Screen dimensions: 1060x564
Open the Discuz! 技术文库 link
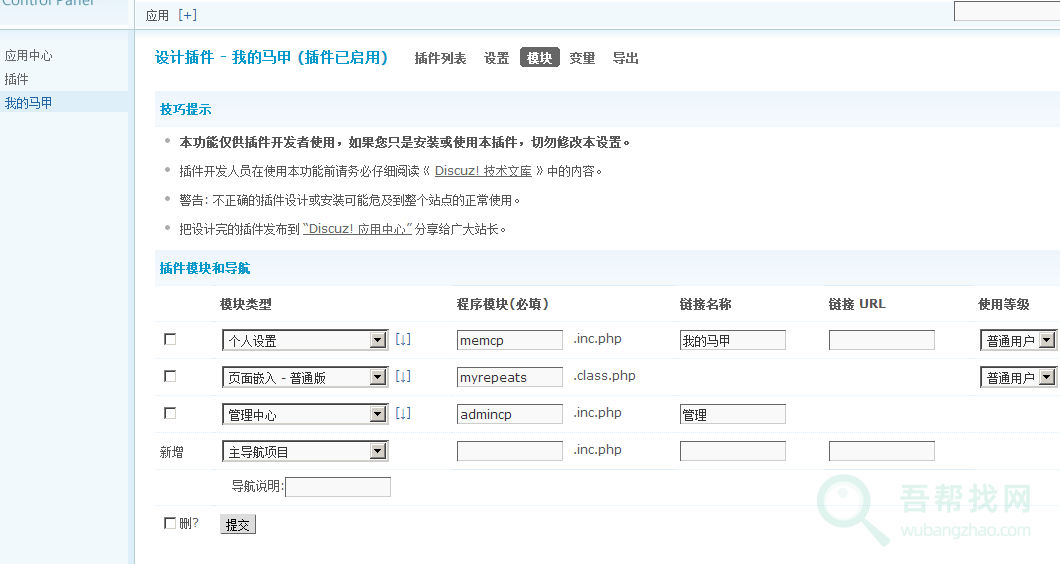pos(483,171)
